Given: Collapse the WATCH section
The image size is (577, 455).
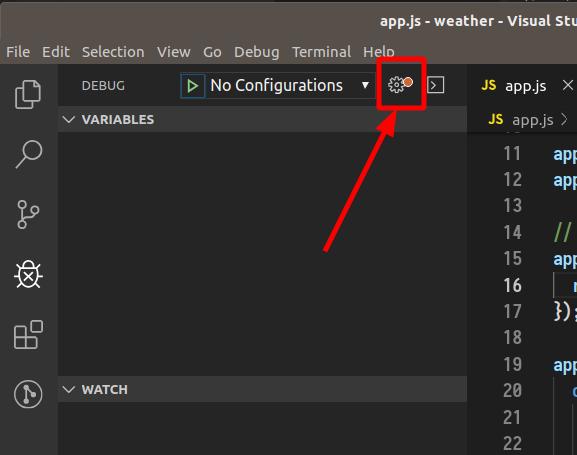Looking at the screenshot, I should tap(262, 389).
